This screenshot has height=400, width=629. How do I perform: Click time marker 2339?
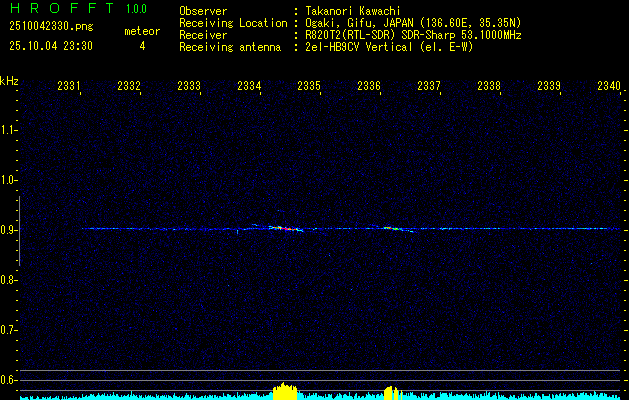[549, 86]
